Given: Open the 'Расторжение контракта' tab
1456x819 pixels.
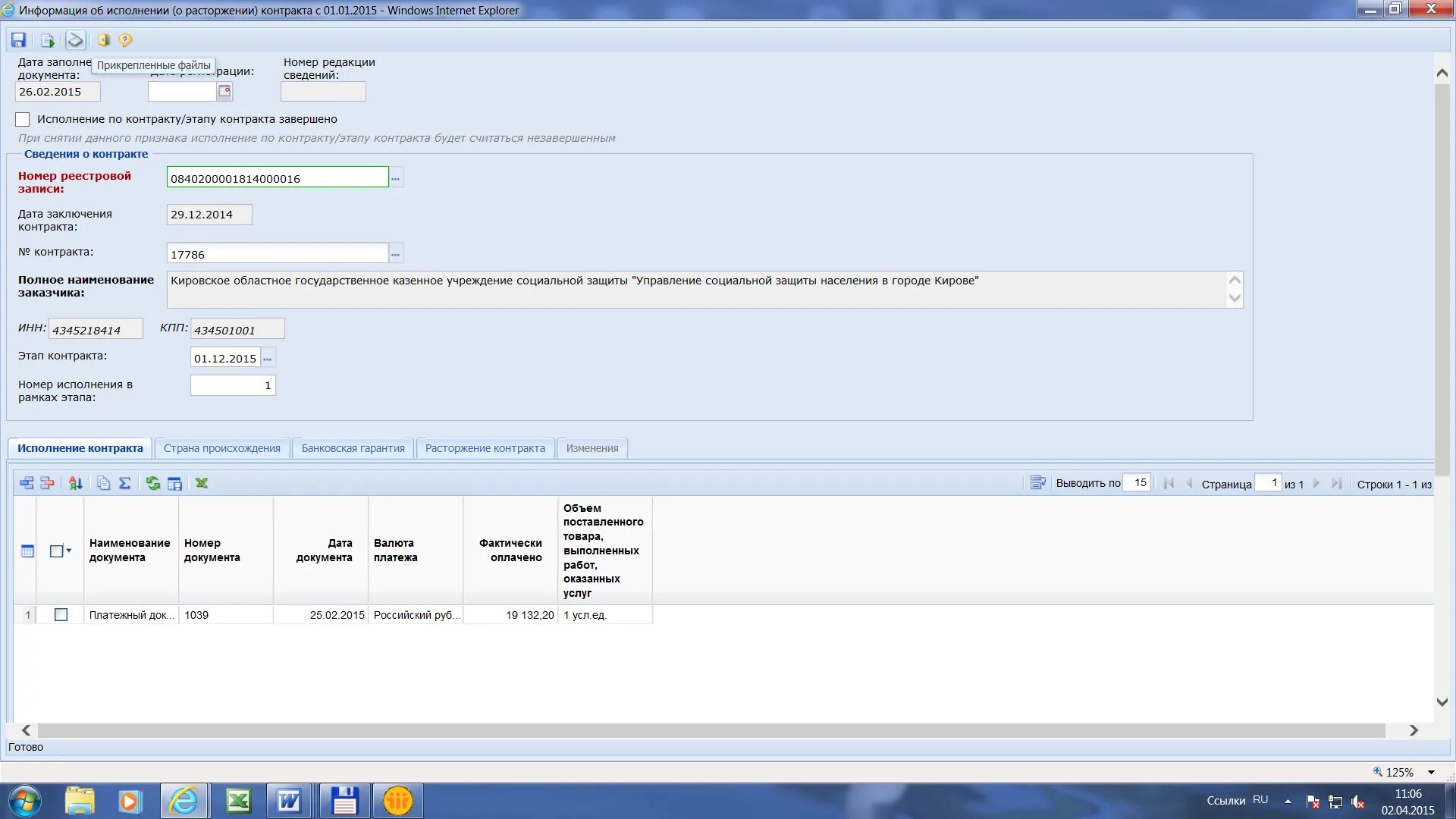Looking at the screenshot, I should coord(485,448).
